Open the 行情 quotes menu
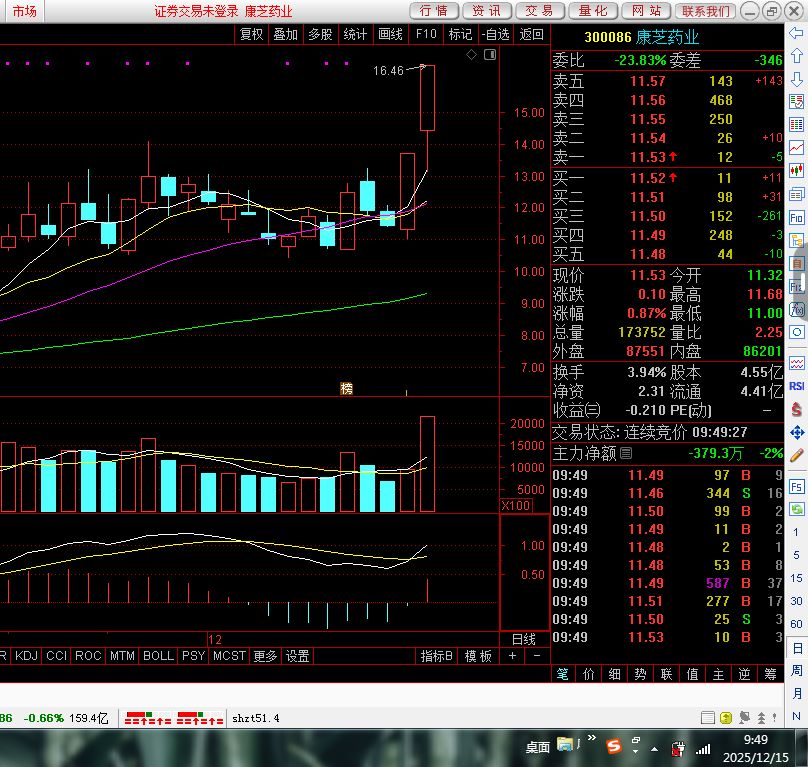The height and width of the screenshot is (767, 808). (x=434, y=11)
